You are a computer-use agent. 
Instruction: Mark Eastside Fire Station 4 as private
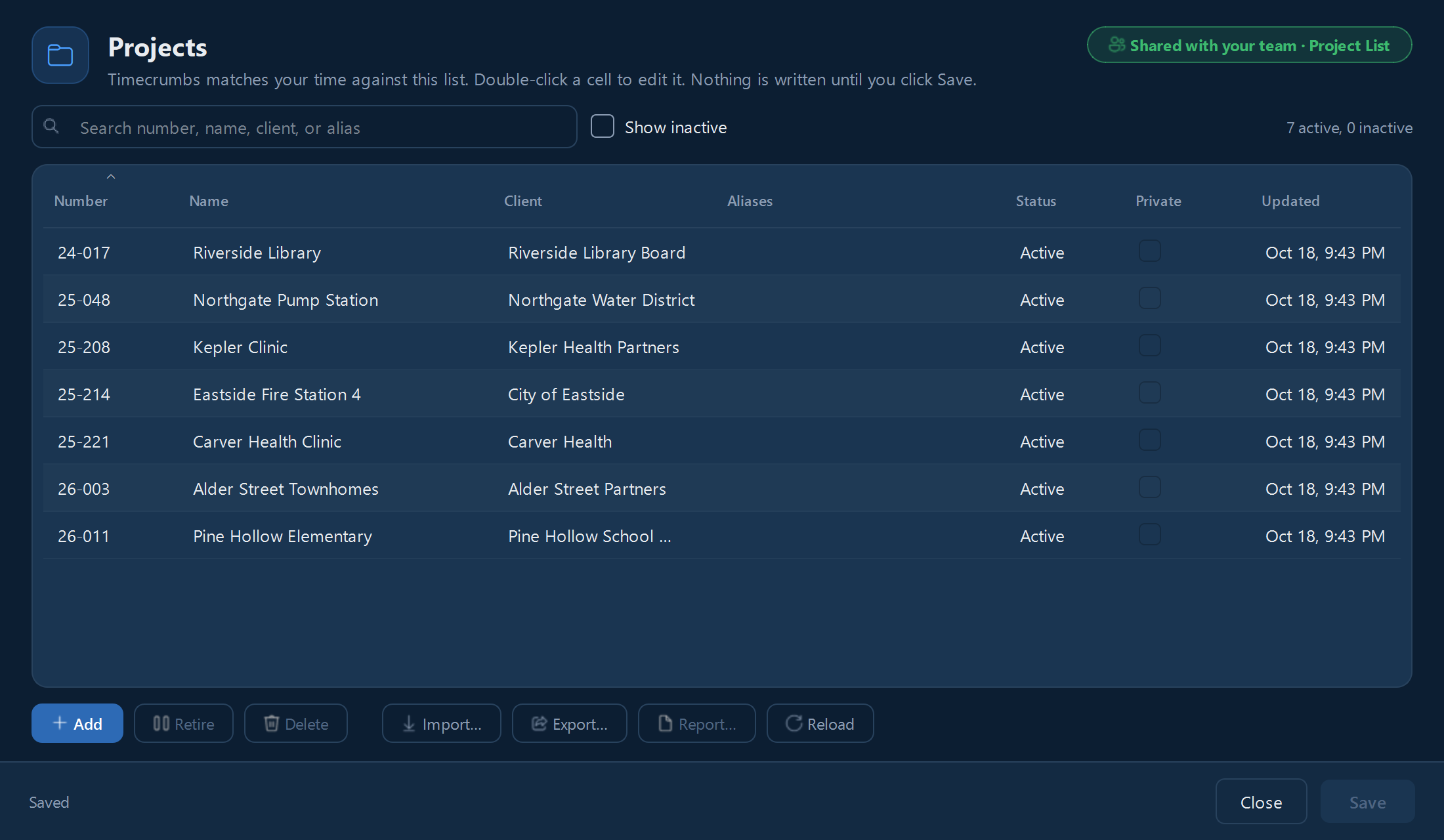click(x=1150, y=392)
